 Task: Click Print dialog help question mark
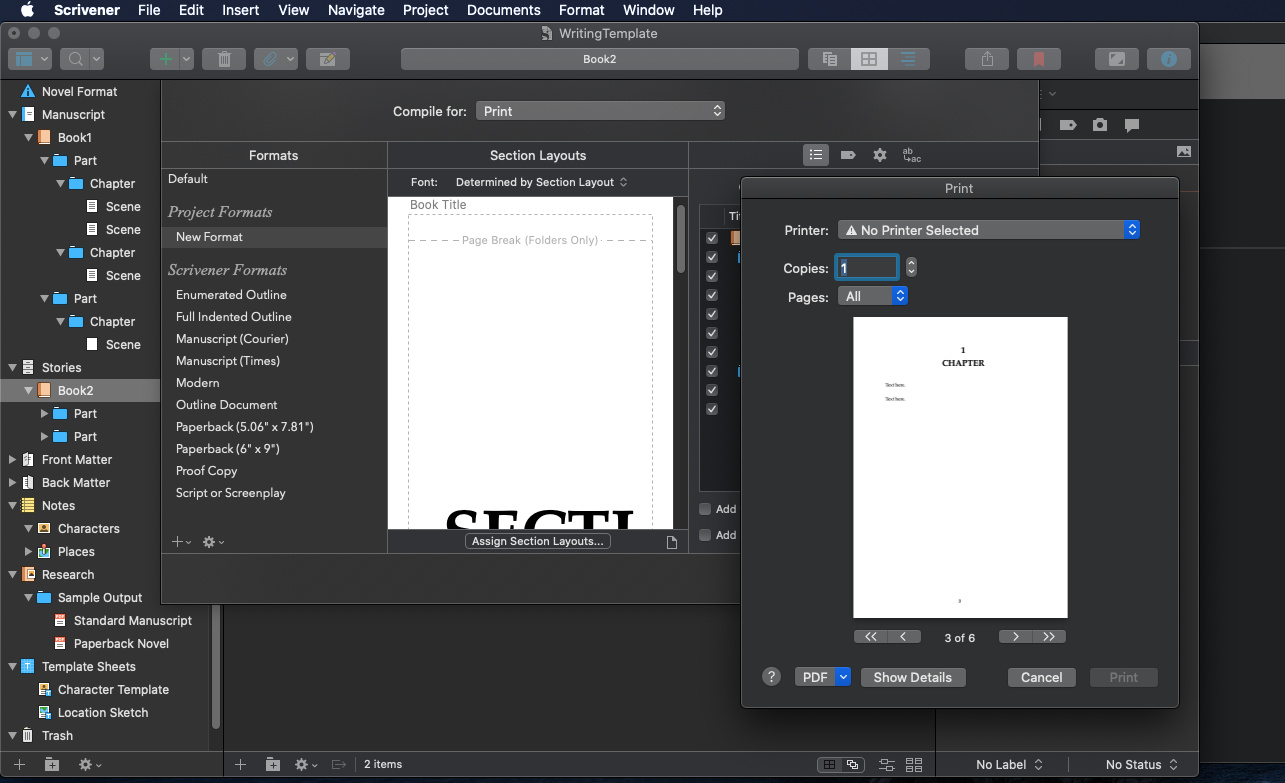coord(771,677)
